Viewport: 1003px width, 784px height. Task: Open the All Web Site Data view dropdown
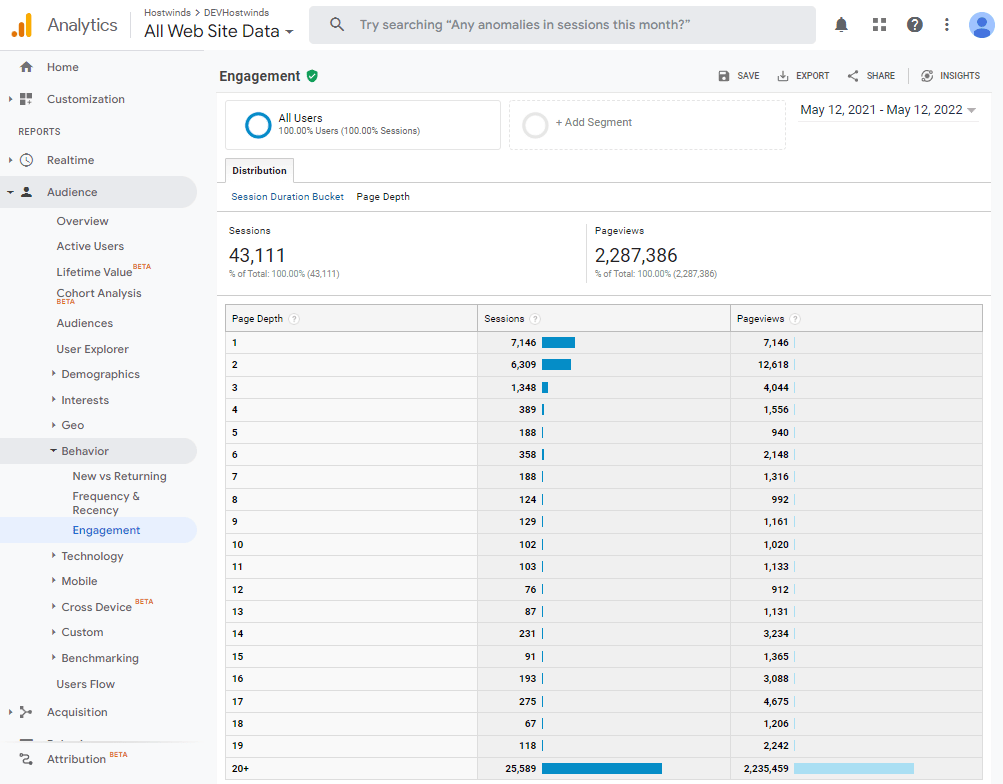tap(218, 31)
